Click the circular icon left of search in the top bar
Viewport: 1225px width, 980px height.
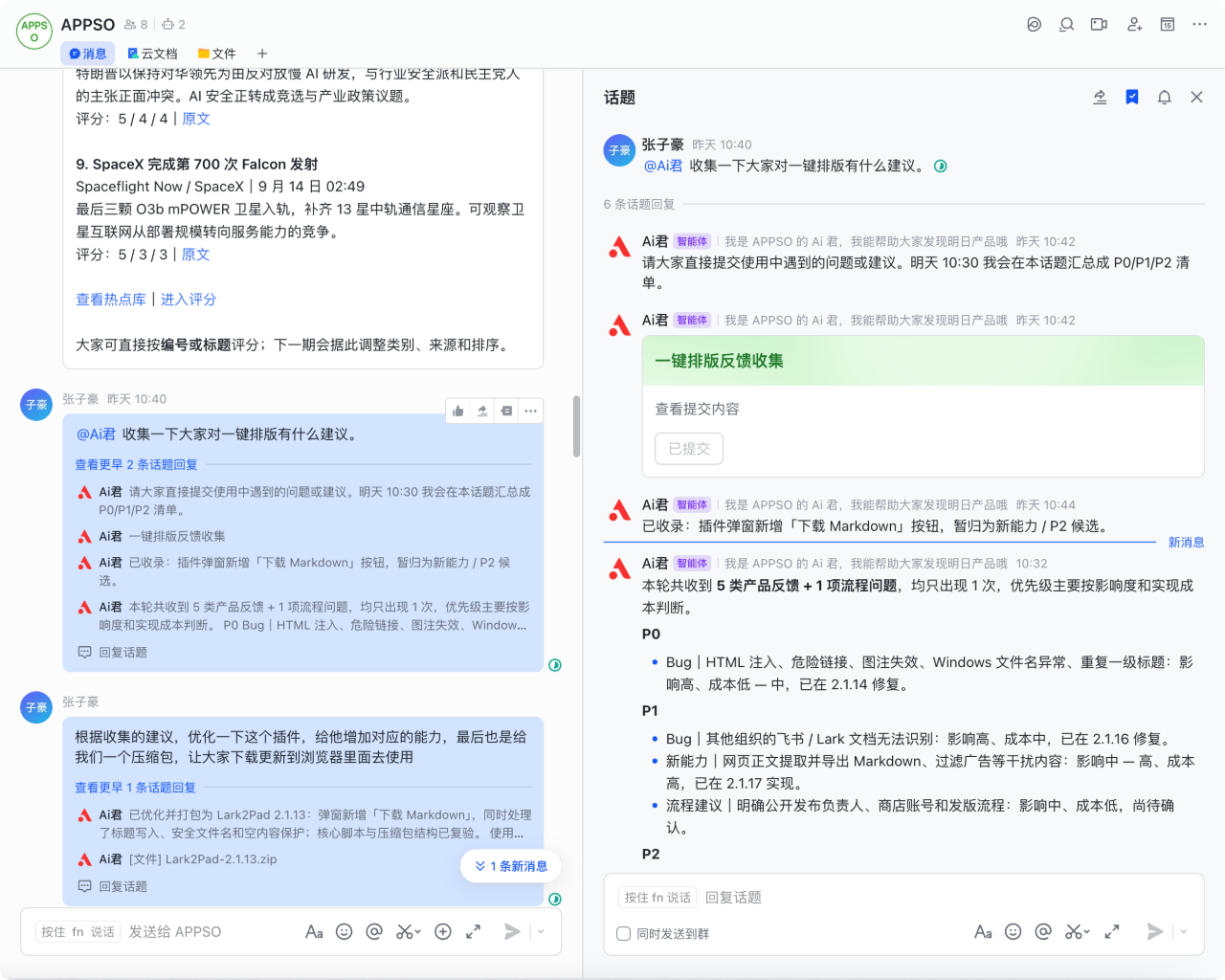[x=1034, y=24]
